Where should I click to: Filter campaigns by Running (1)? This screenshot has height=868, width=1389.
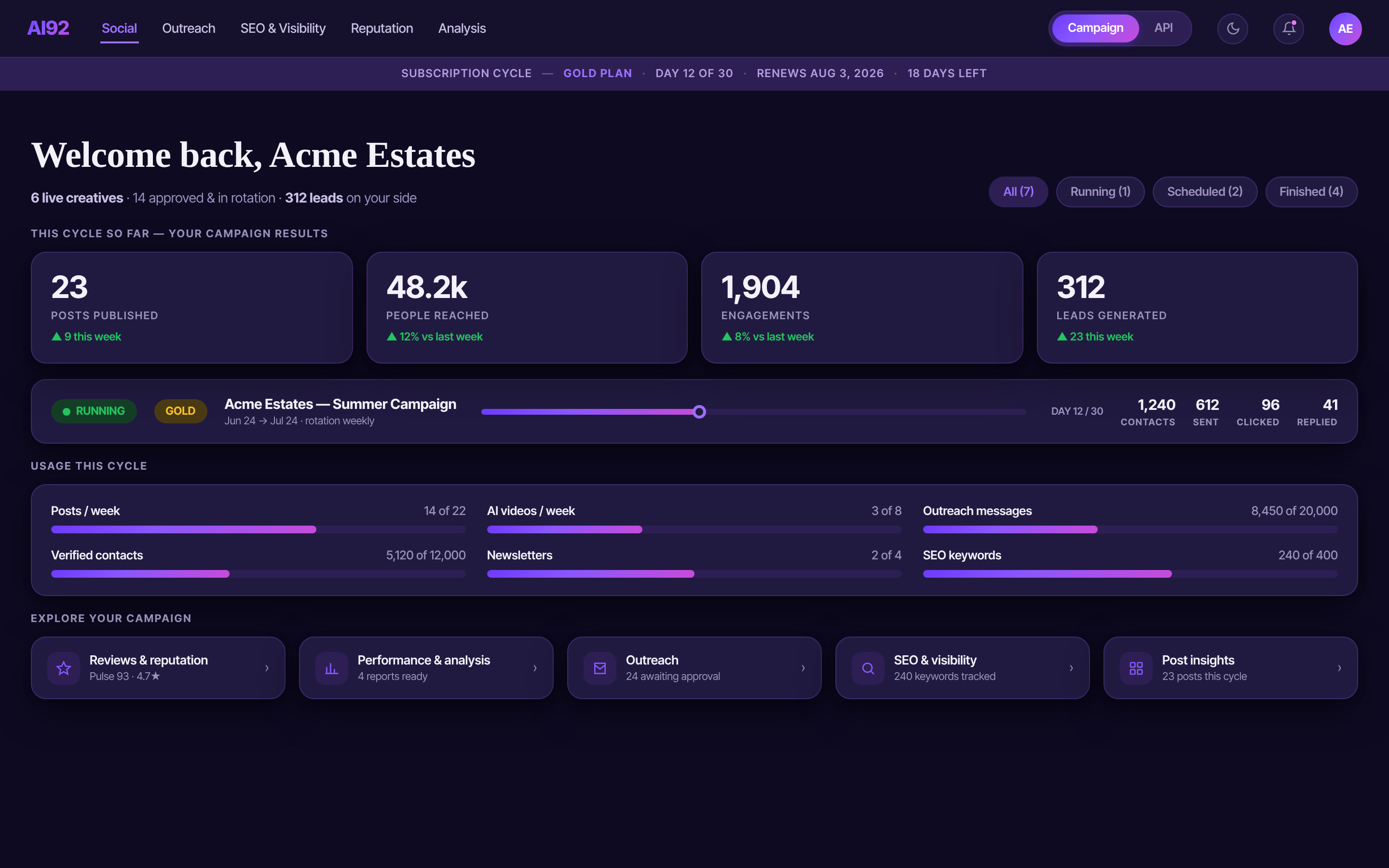point(1100,192)
